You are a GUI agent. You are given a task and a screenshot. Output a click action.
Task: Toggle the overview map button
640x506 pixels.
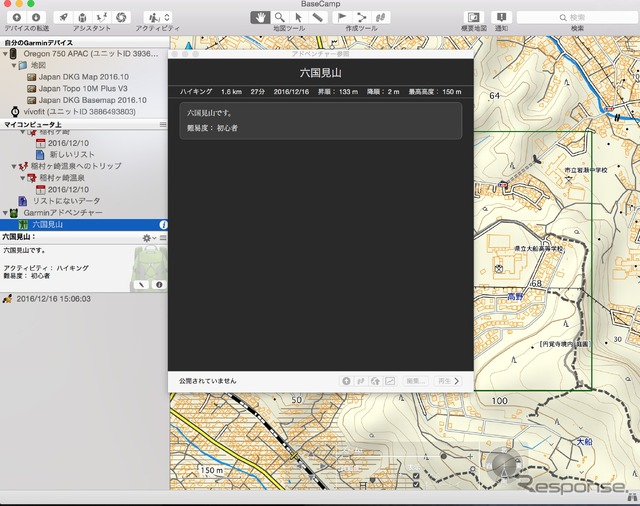pos(474,17)
